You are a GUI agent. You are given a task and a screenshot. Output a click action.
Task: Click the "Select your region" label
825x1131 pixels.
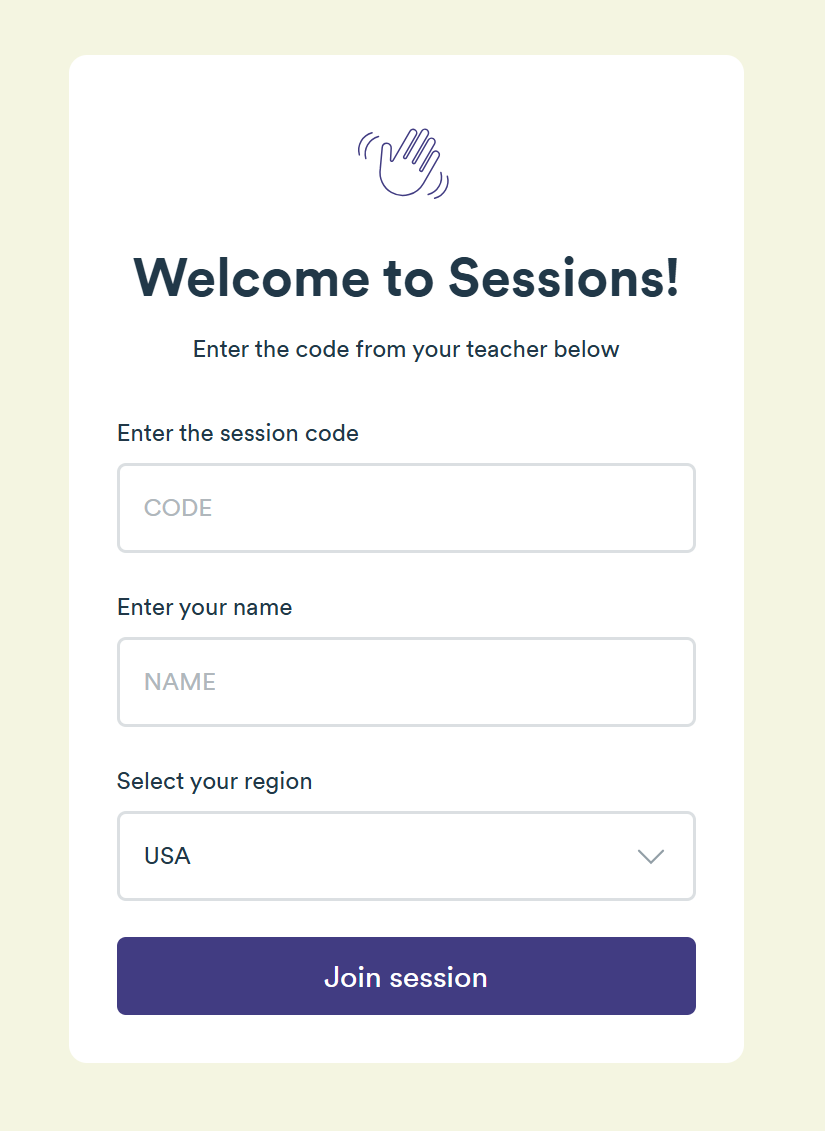tap(215, 781)
